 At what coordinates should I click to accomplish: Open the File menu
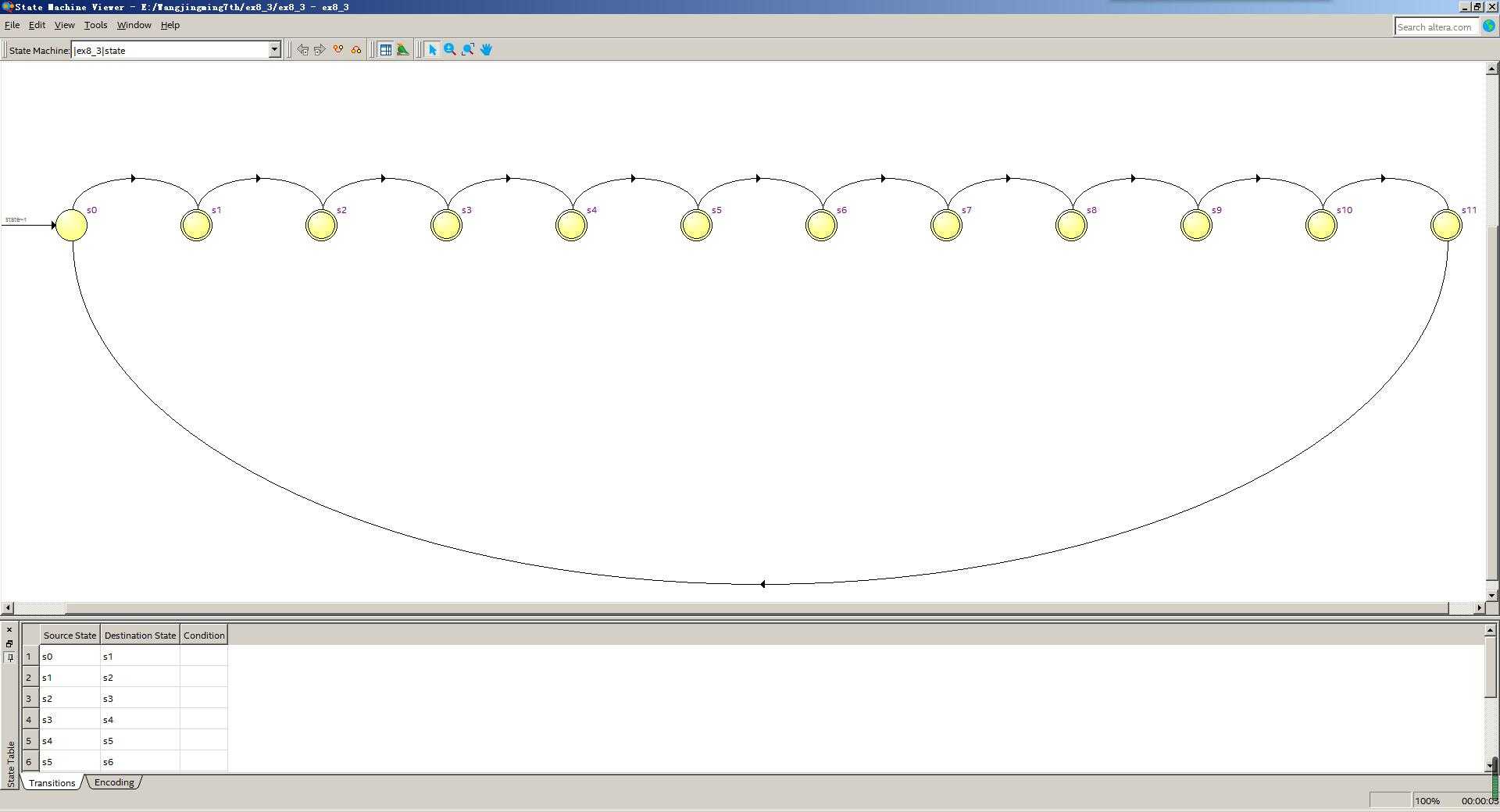(x=12, y=25)
